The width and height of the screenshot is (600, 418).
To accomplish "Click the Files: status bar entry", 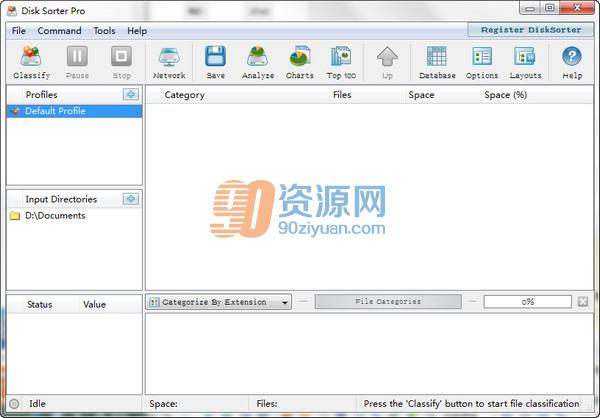I will click(267, 404).
